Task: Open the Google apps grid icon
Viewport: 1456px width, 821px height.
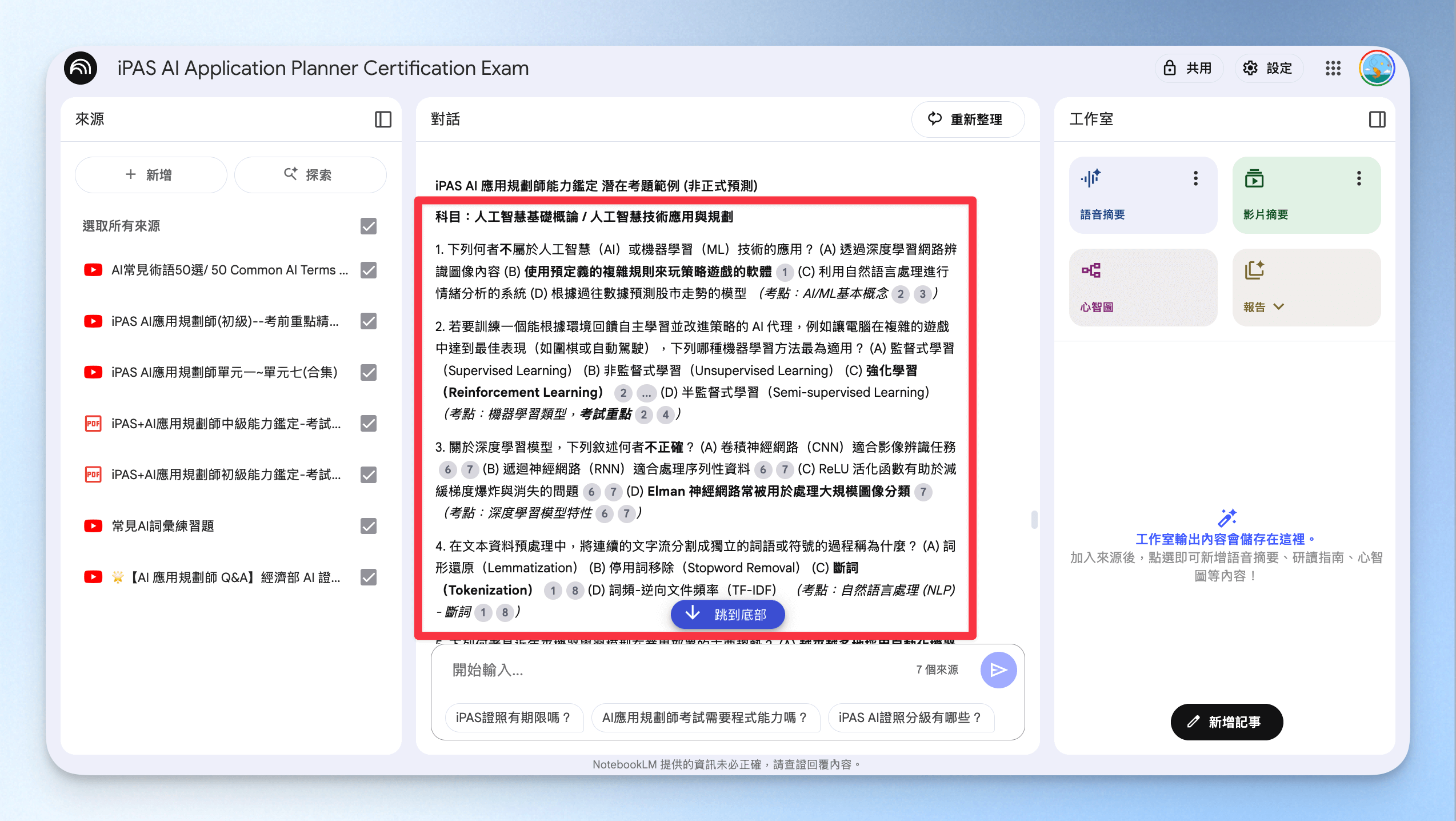Action: point(1333,69)
